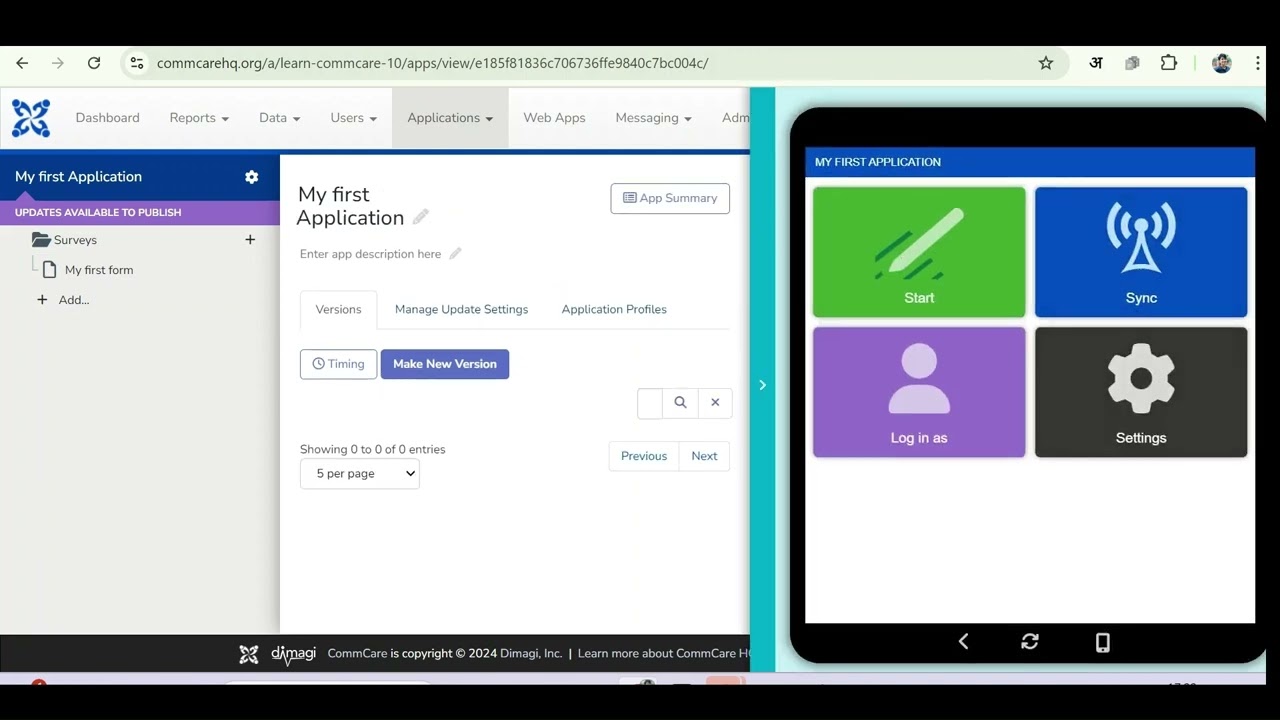Open the Data dropdown menu
1280x720 pixels.
(279, 118)
